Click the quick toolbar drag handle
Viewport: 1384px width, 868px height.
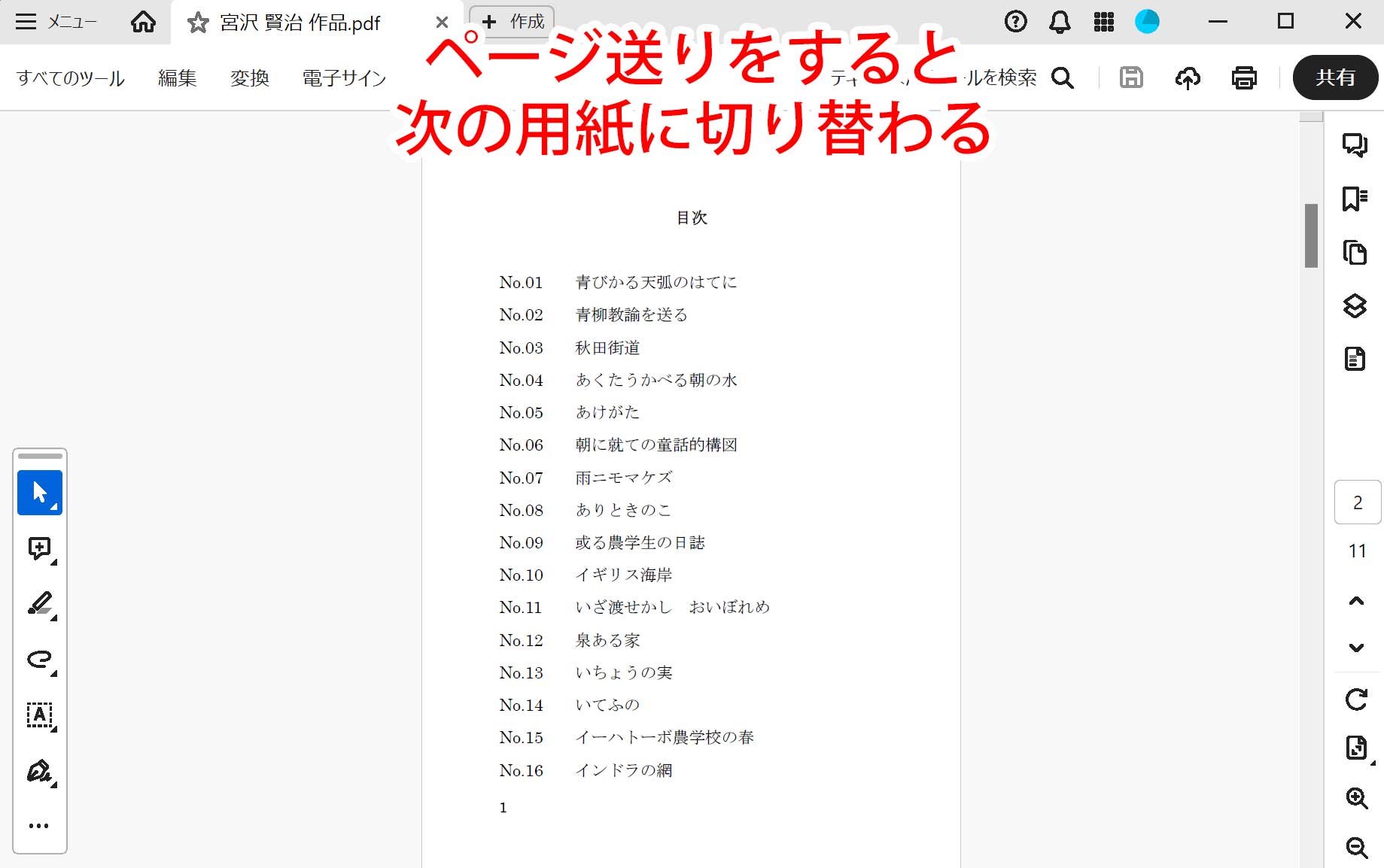[x=40, y=456]
